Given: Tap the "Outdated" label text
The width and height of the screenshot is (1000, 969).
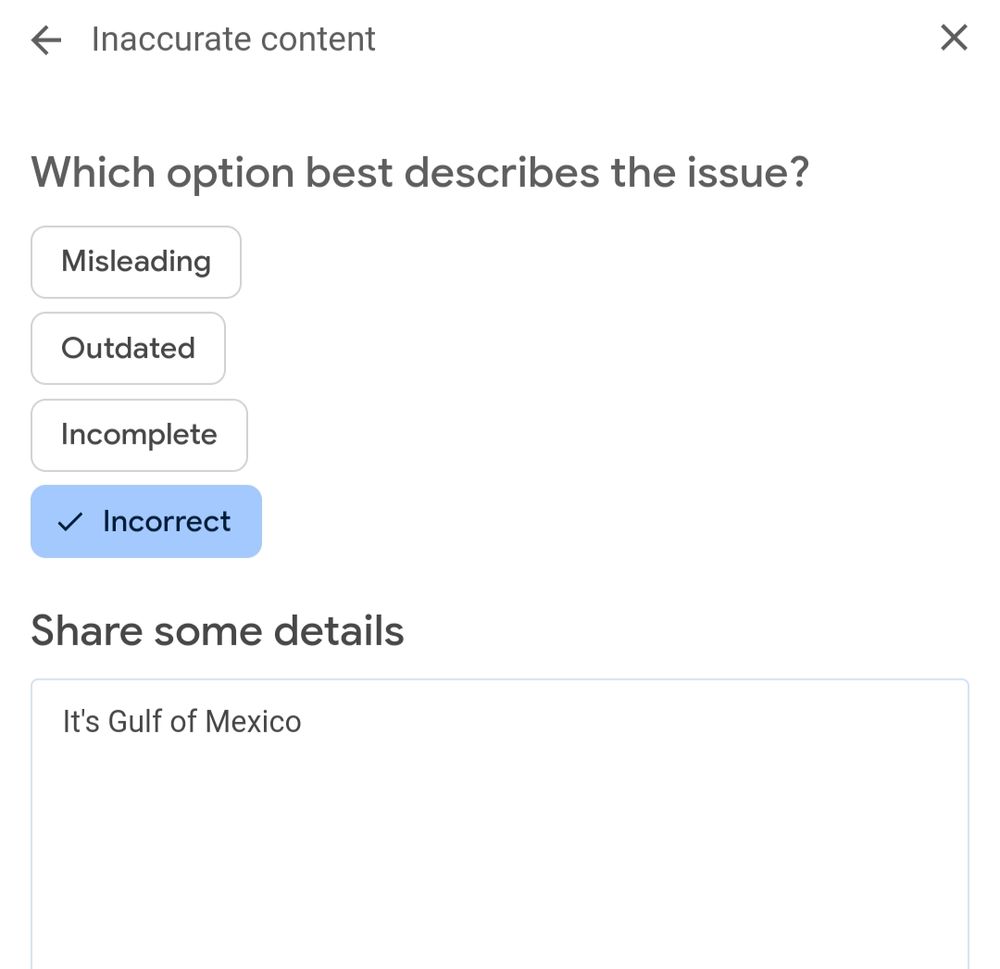Looking at the screenshot, I should click(128, 348).
